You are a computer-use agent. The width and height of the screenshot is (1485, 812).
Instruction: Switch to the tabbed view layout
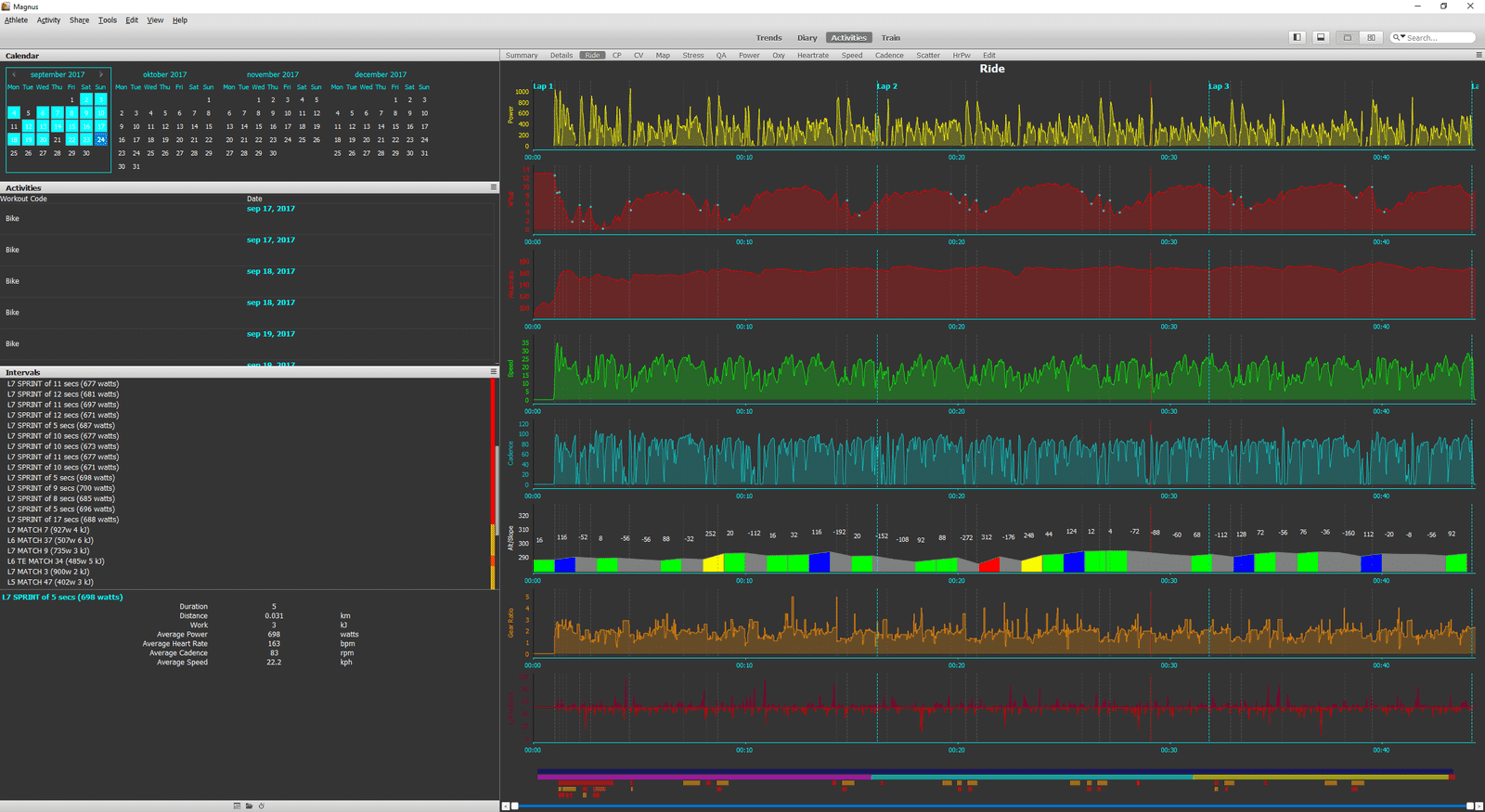(x=1348, y=37)
